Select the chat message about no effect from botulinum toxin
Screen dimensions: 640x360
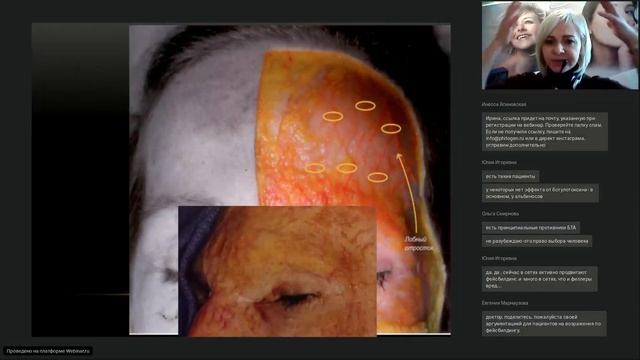540,193
